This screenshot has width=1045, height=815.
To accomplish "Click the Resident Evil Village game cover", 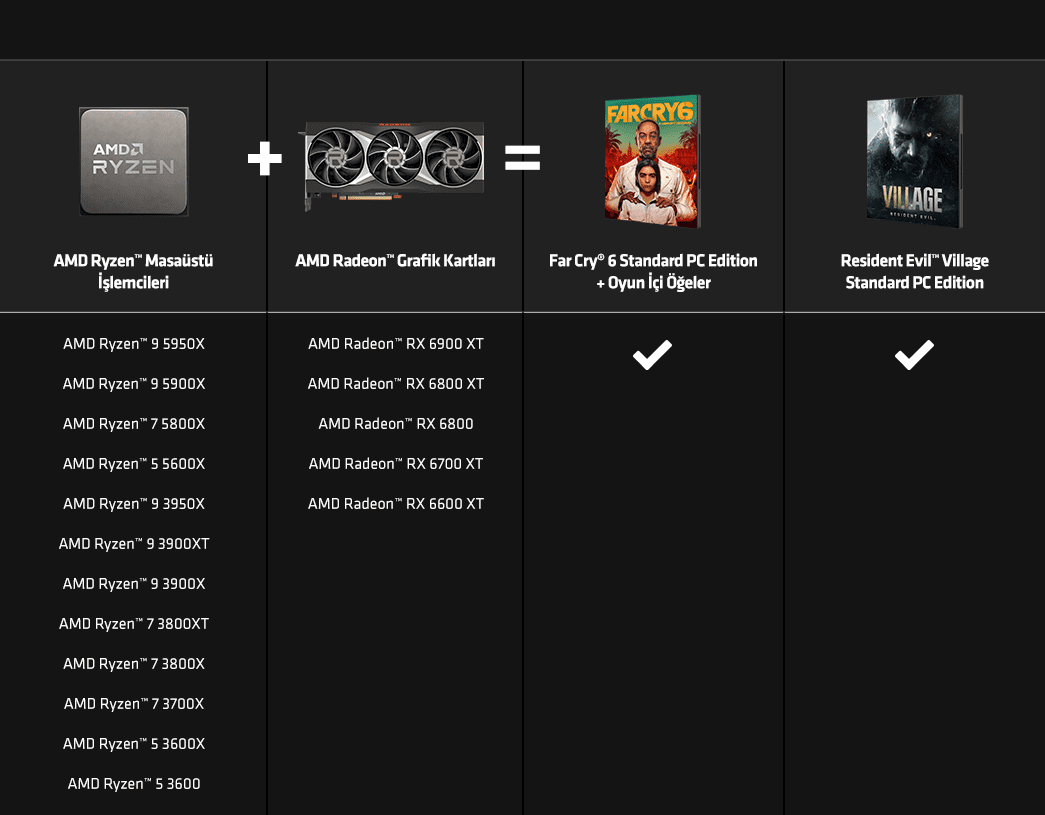I will coord(914,161).
